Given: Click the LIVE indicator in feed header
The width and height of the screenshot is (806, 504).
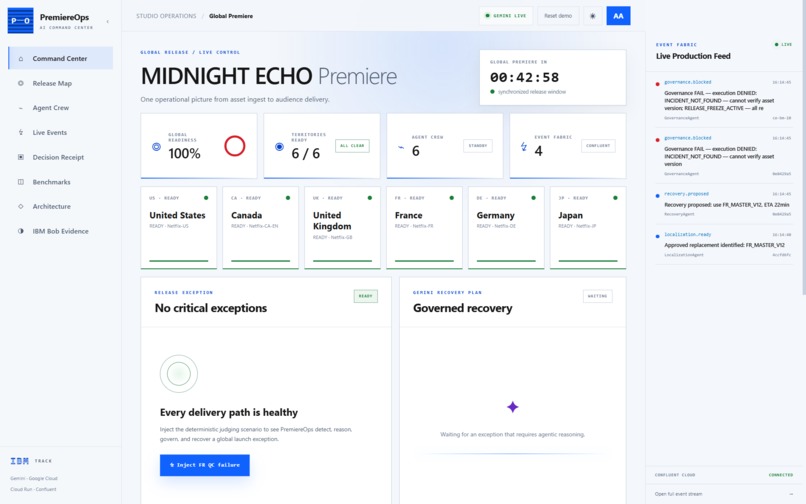Looking at the screenshot, I should click(x=783, y=45).
